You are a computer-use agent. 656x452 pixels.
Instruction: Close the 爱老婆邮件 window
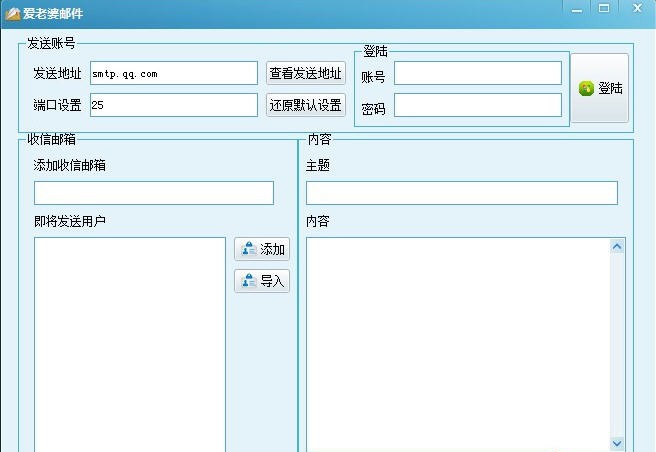[x=637, y=8]
